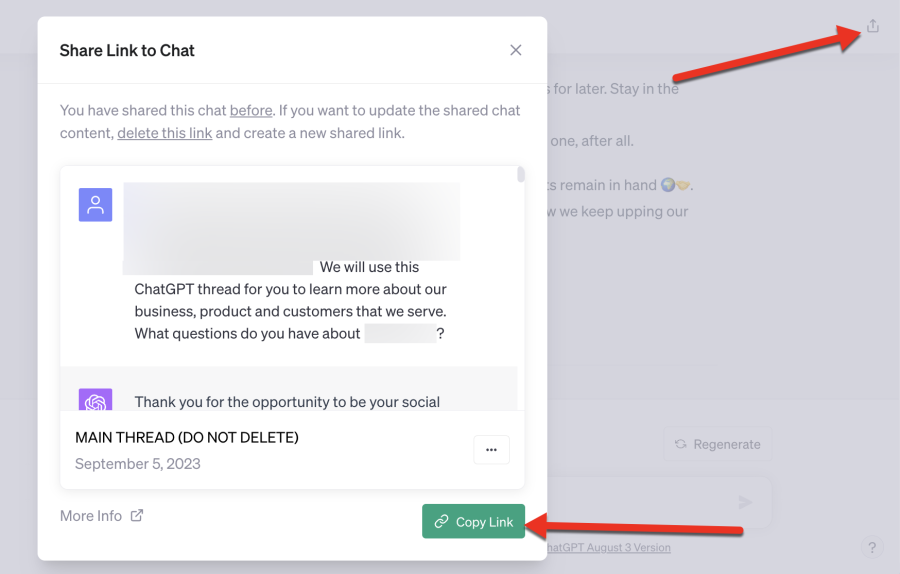Open the three-dot options menu
This screenshot has width=900, height=574.
click(x=491, y=450)
